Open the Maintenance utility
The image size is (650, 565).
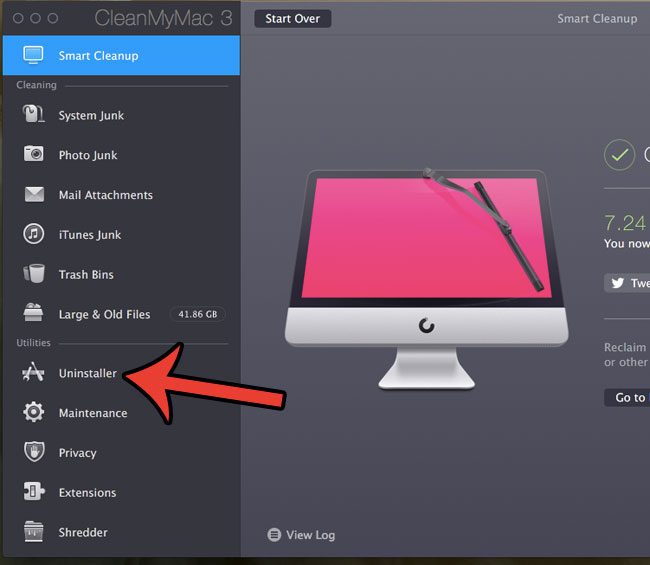coord(121,412)
